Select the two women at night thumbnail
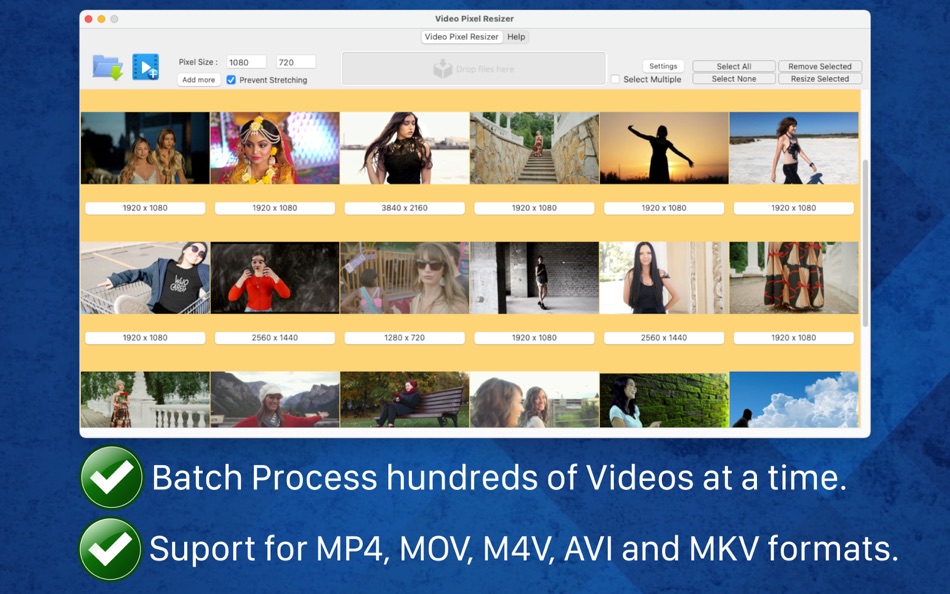The width and height of the screenshot is (950, 594). coord(145,148)
